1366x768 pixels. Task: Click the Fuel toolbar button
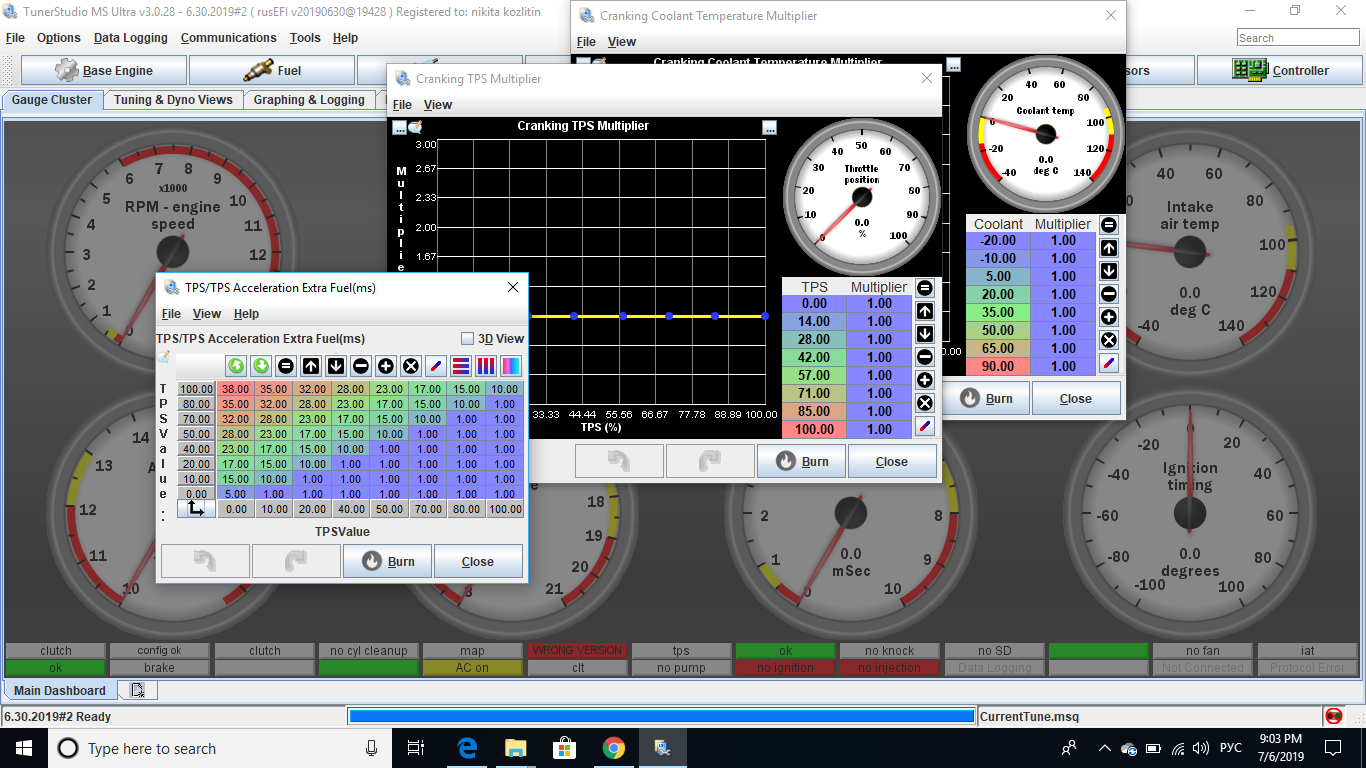tap(272, 71)
